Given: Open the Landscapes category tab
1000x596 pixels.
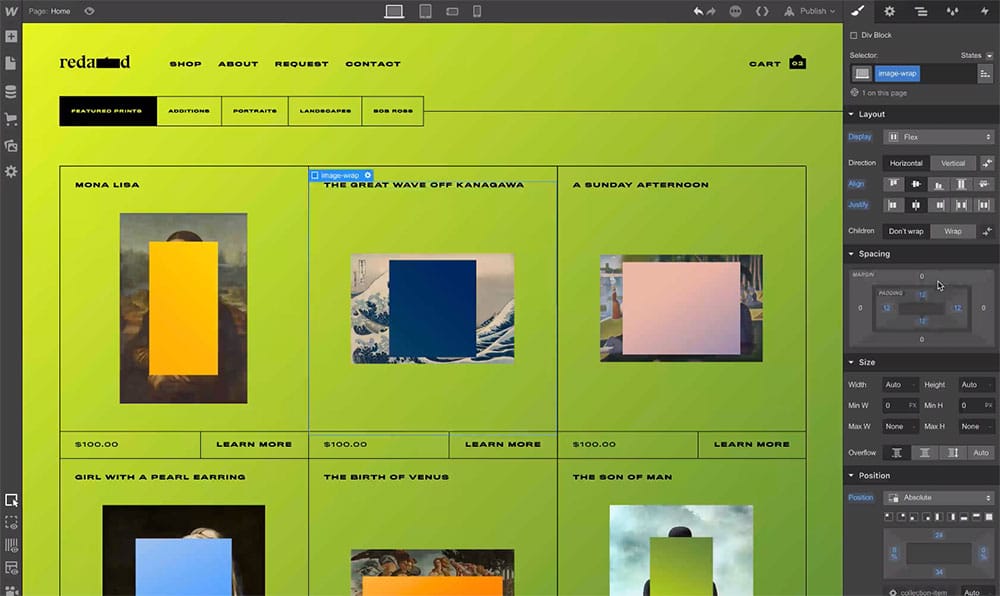Looking at the screenshot, I should point(325,111).
